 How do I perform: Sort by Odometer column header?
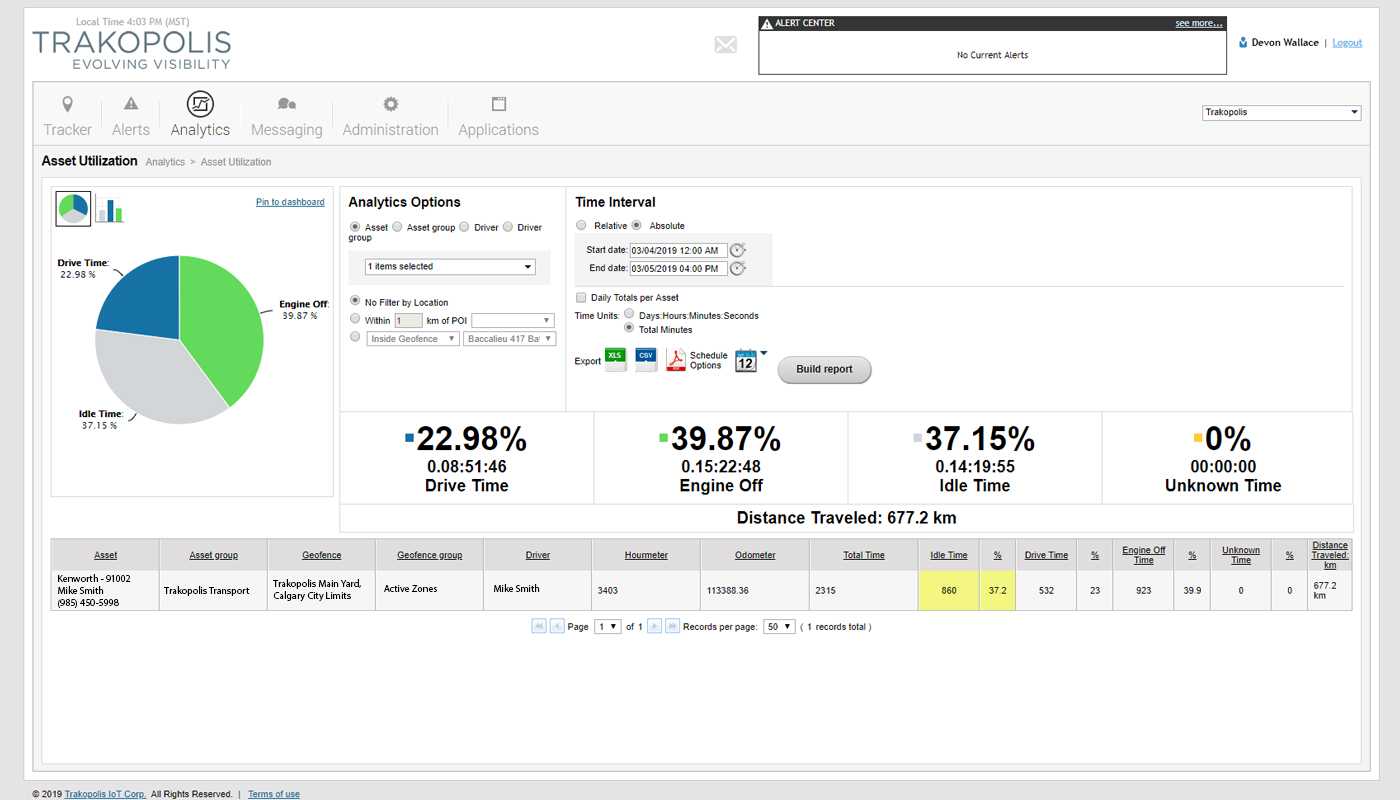(x=755, y=555)
